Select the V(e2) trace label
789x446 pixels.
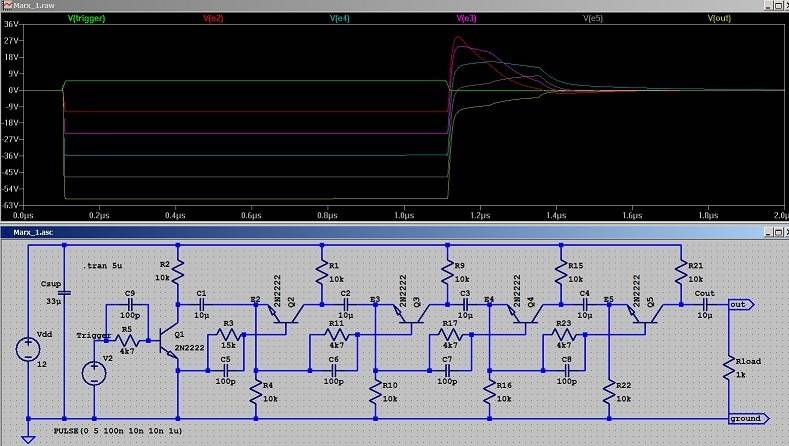tap(214, 18)
